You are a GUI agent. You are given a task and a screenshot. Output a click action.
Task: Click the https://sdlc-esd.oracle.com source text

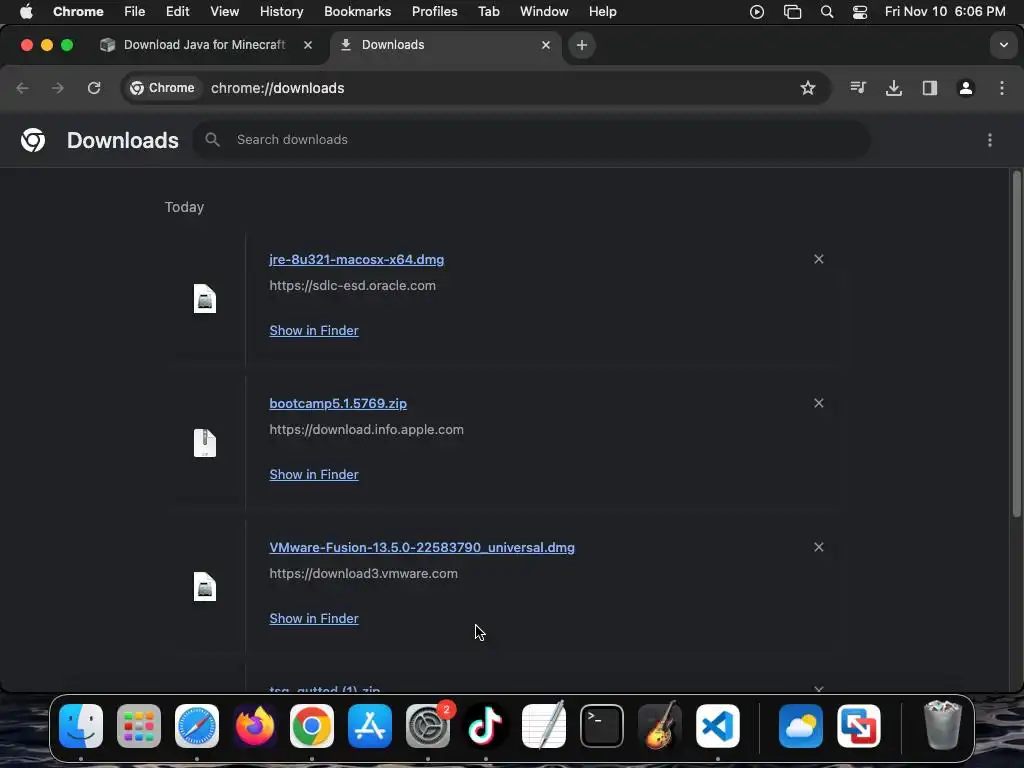(x=352, y=285)
